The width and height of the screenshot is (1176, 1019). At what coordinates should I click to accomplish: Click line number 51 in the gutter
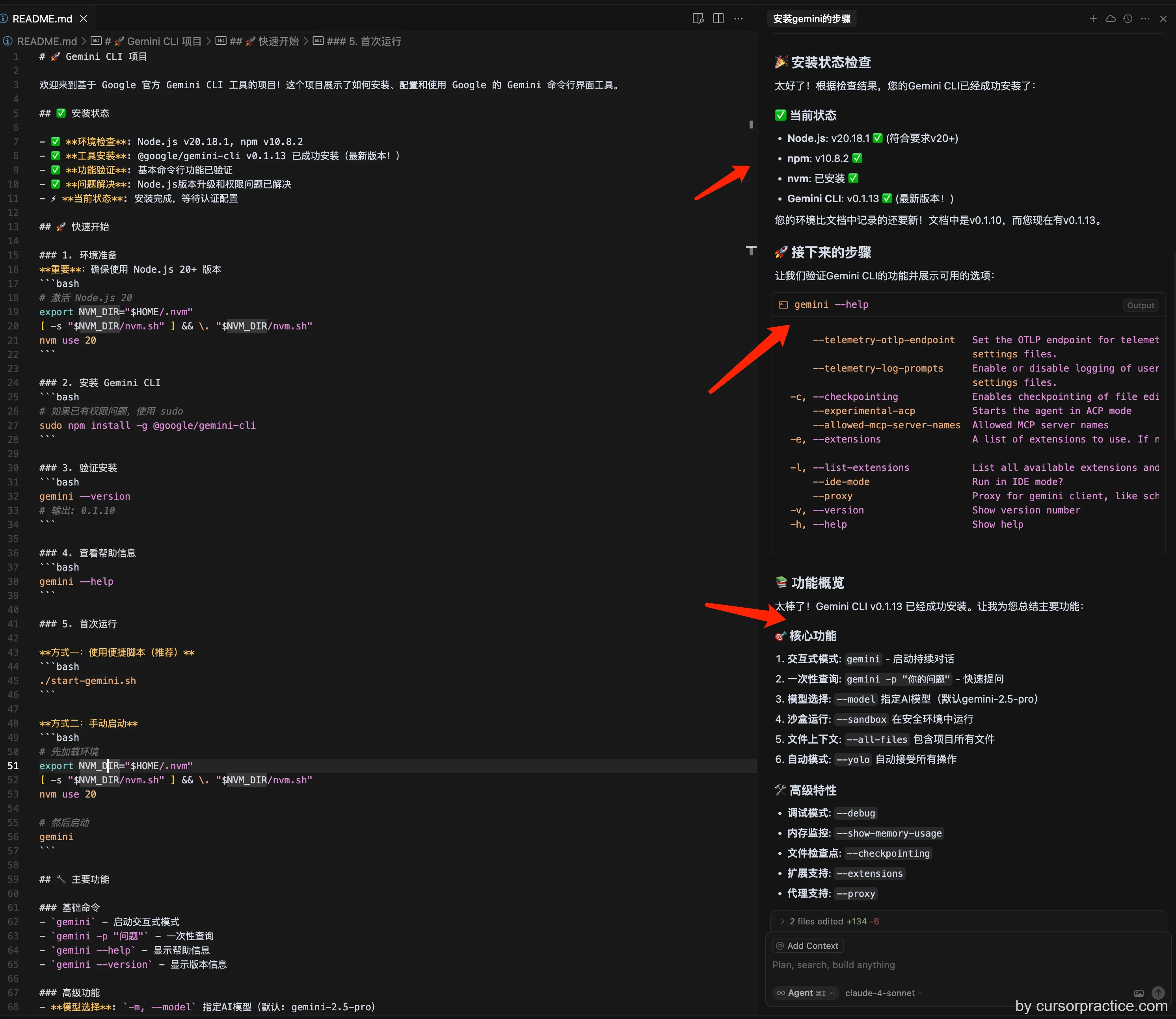point(13,766)
